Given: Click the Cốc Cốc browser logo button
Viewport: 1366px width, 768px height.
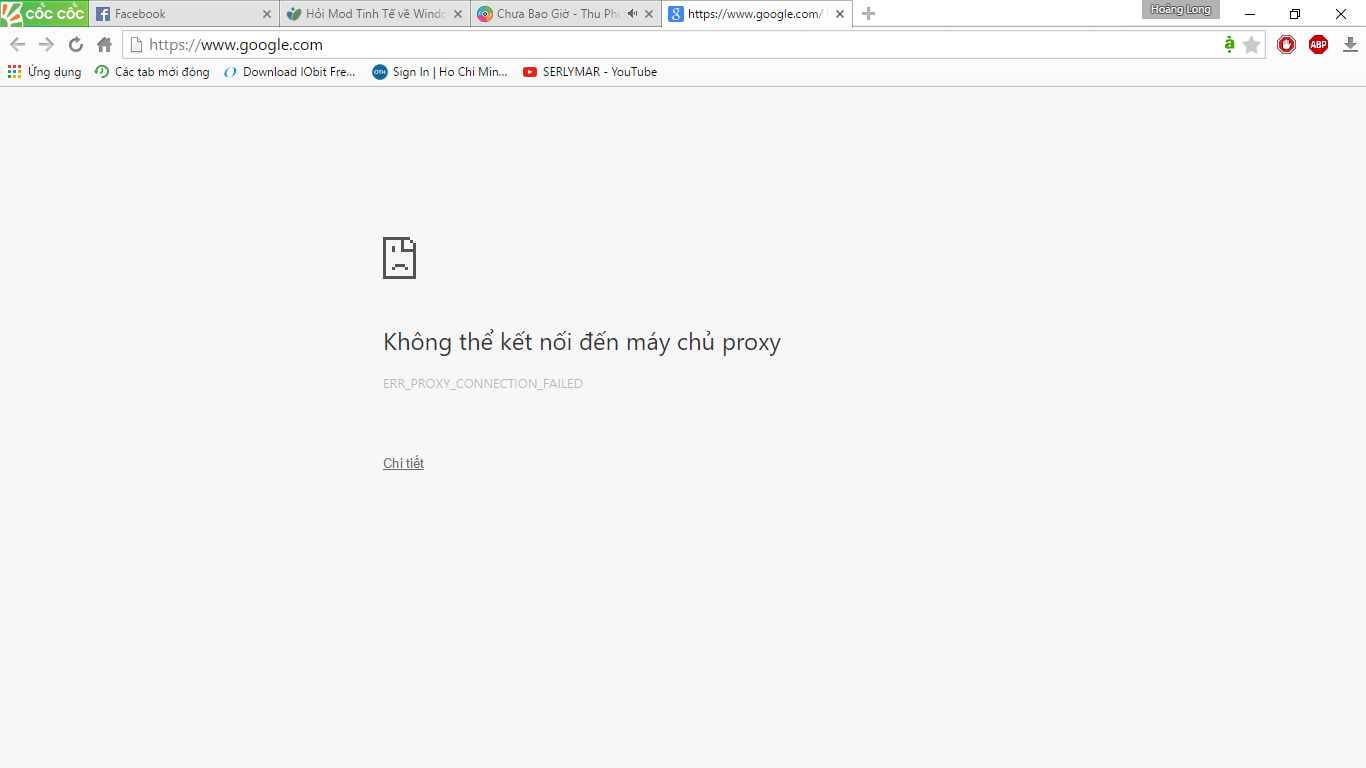Looking at the screenshot, I should tap(45, 14).
